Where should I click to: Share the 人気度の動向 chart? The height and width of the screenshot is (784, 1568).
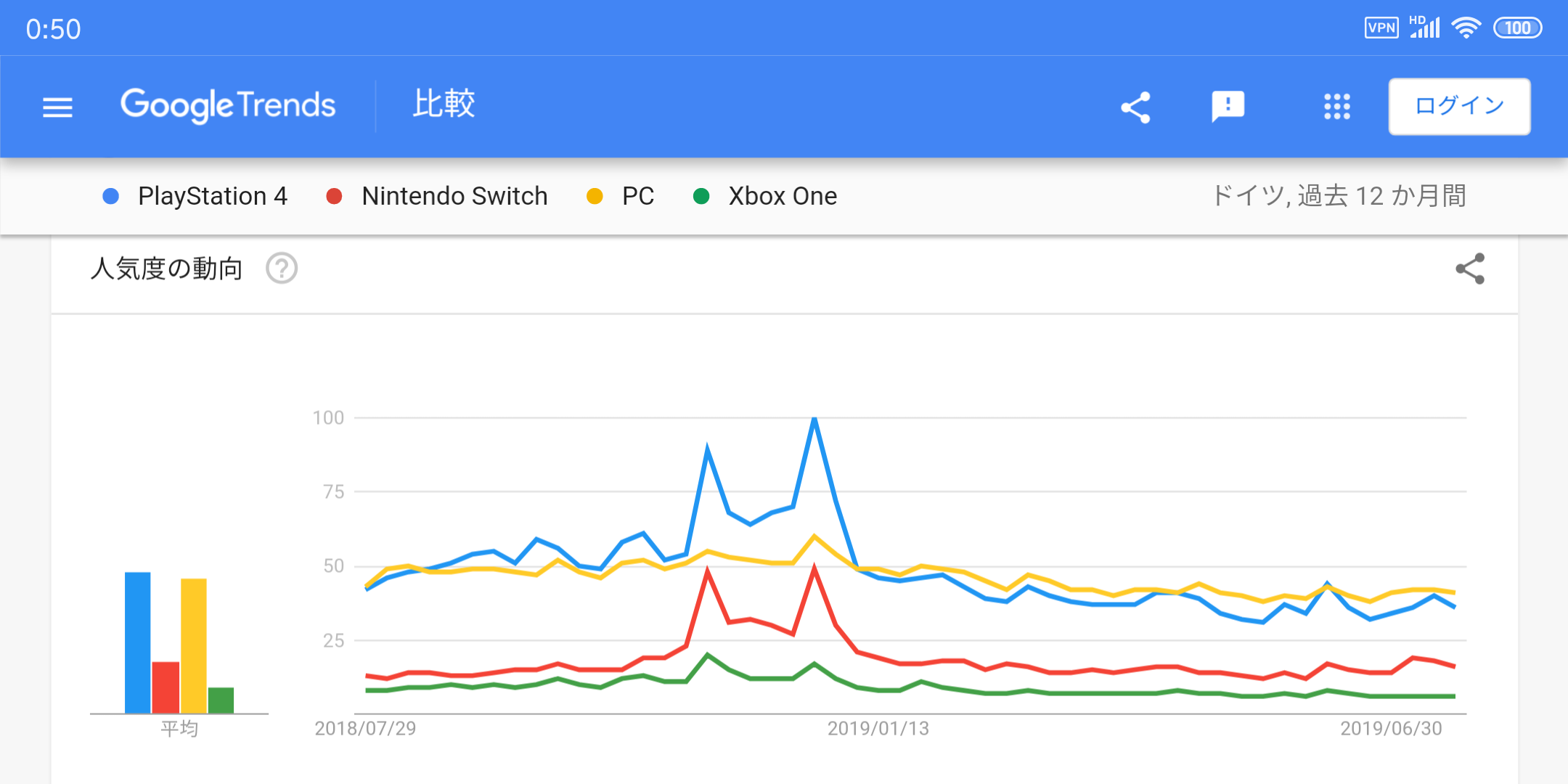coord(1470,269)
